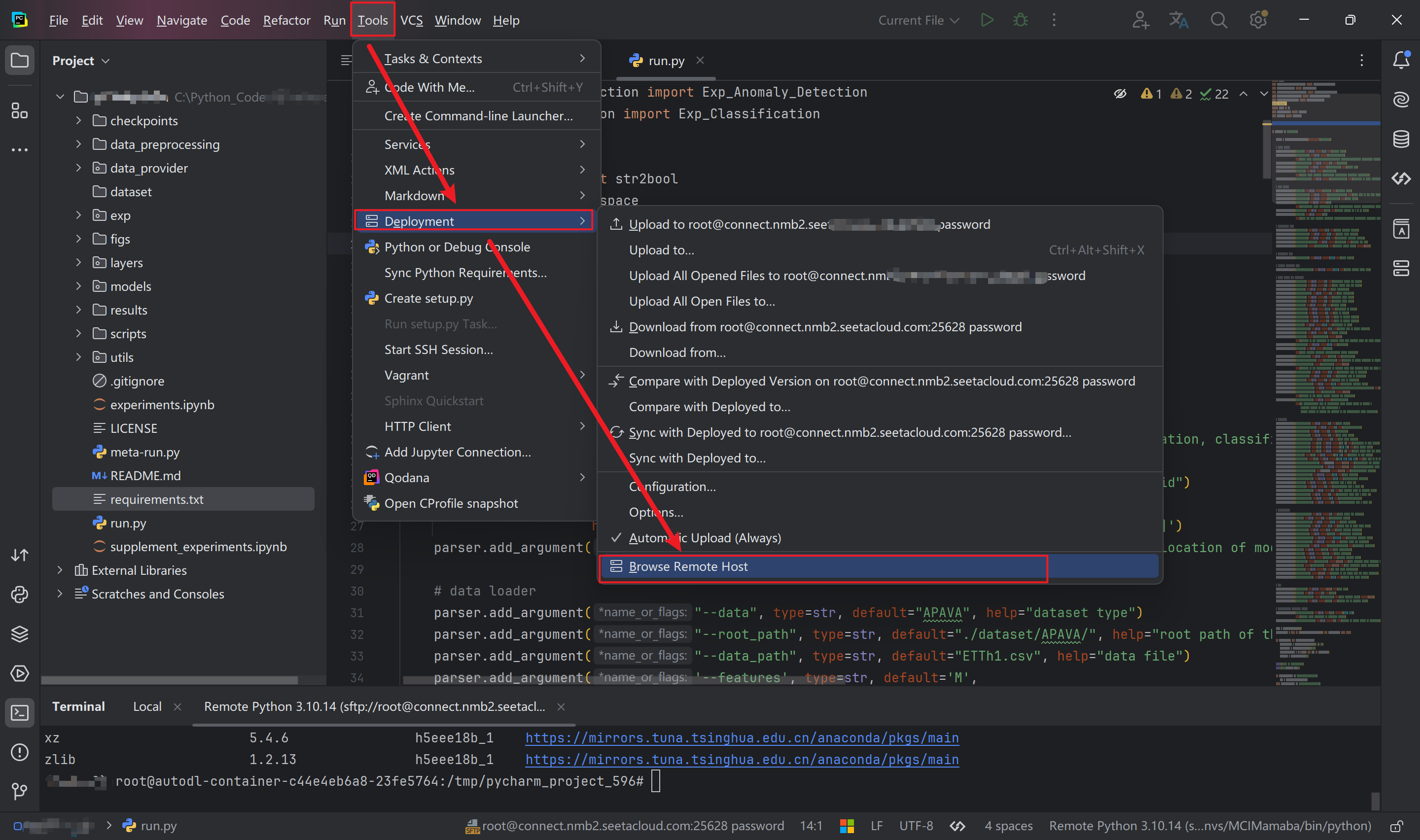This screenshot has width=1420, height=840.
Task: Click the translation icon in toolbar
Action: (1179, 20)
